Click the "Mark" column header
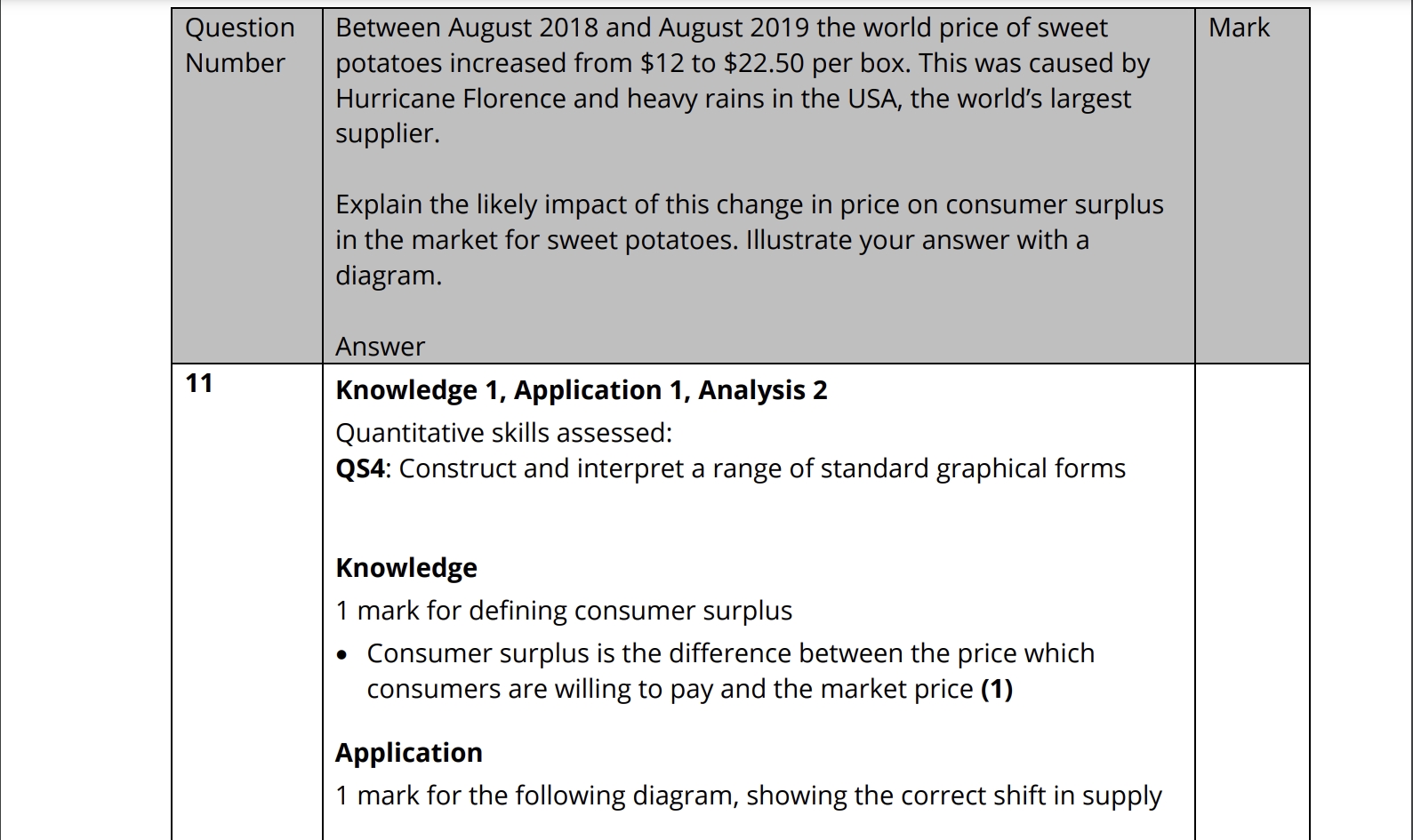Image resolution: width=1413 pixels, height=840 pixels. 1239,28
